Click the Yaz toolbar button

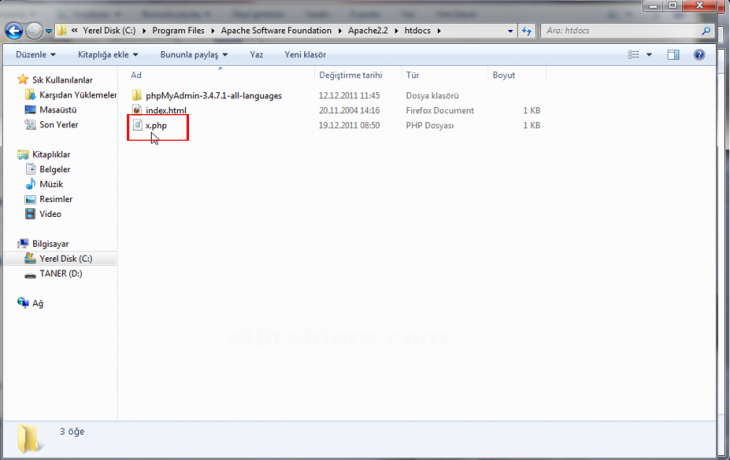(256, 54)
